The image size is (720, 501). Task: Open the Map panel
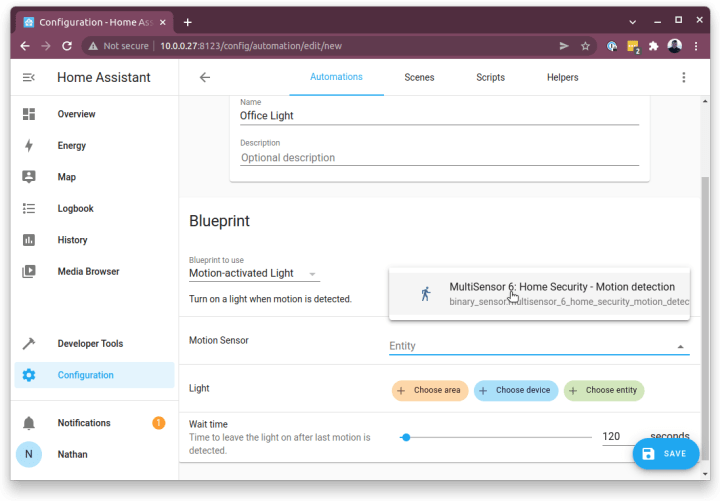coord(94,177)
